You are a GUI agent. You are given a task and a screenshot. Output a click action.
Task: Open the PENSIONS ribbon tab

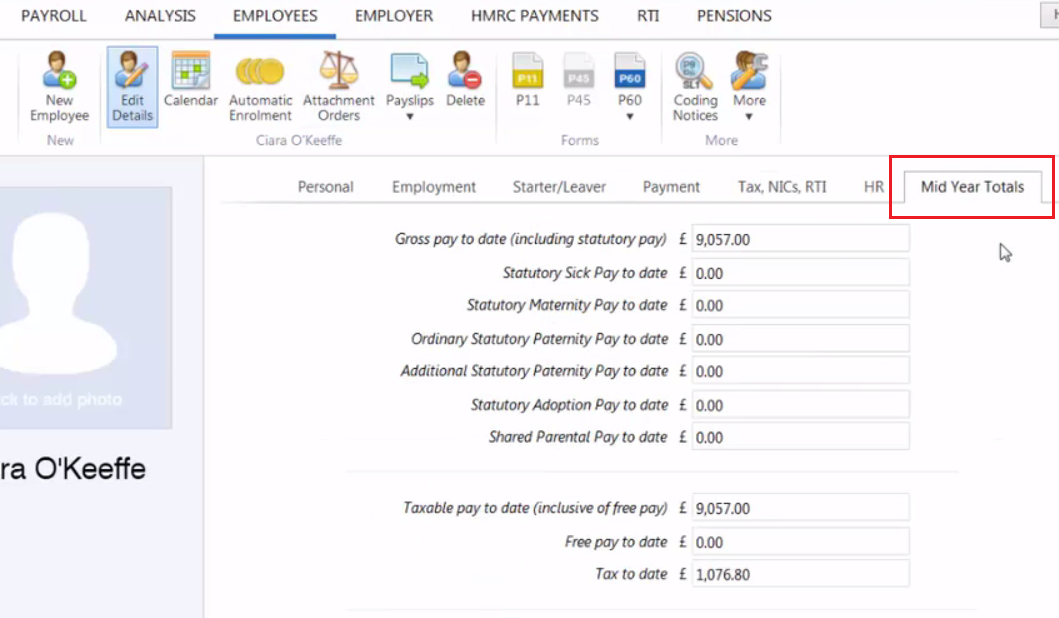coord(734,16)
